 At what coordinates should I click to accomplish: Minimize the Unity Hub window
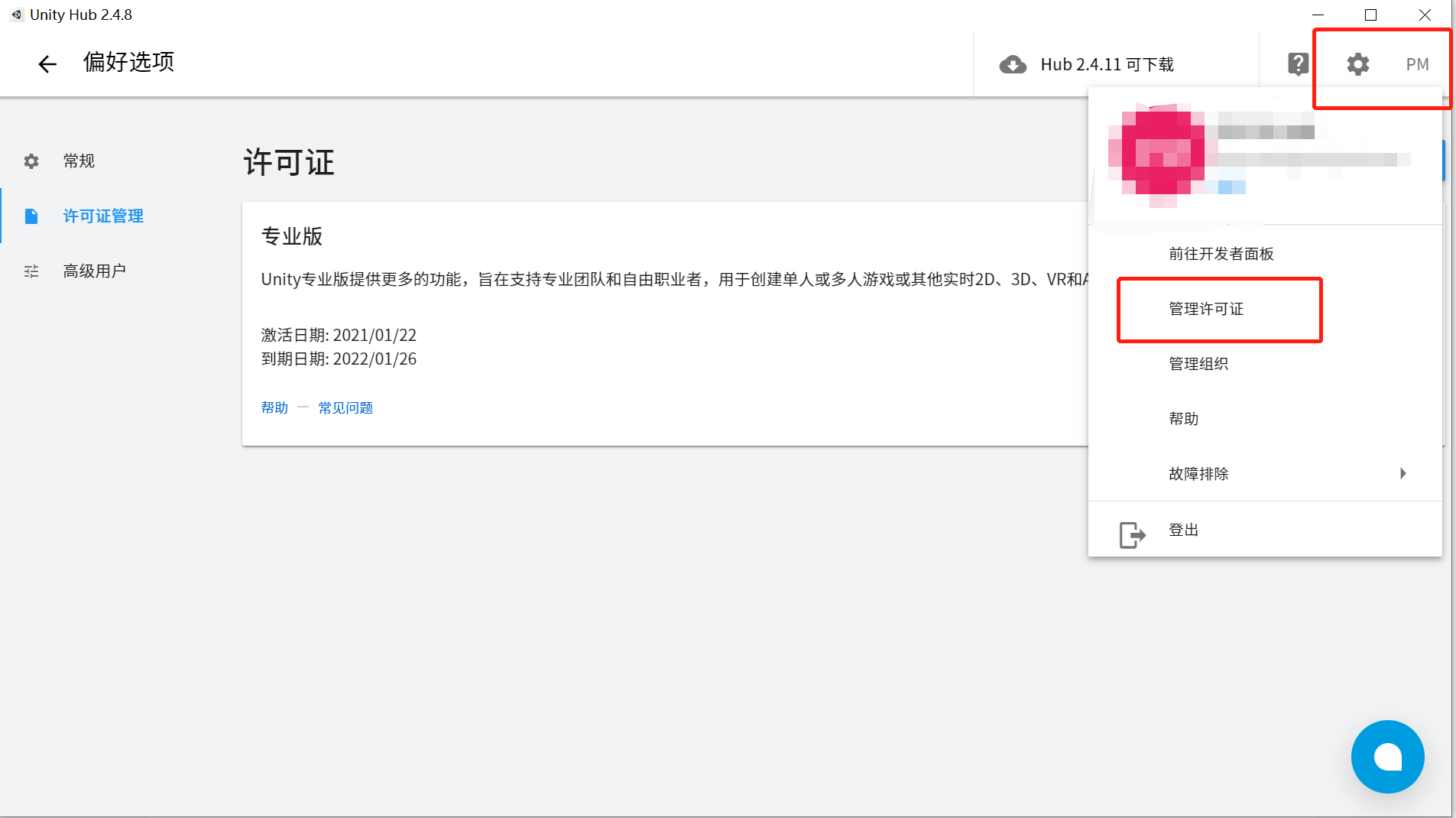(1318, 15)
